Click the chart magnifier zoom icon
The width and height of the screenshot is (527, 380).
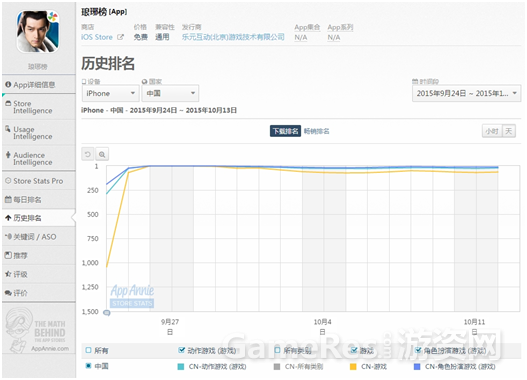tap(102, 154)
